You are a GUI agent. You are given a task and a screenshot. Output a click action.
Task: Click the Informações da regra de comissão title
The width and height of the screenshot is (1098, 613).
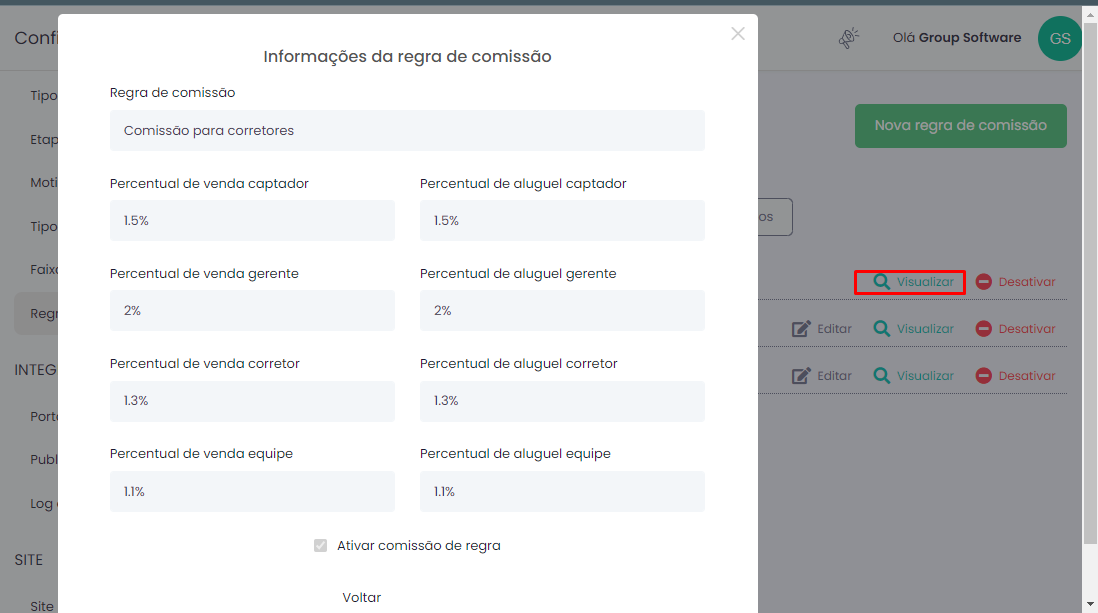(407, 56)
